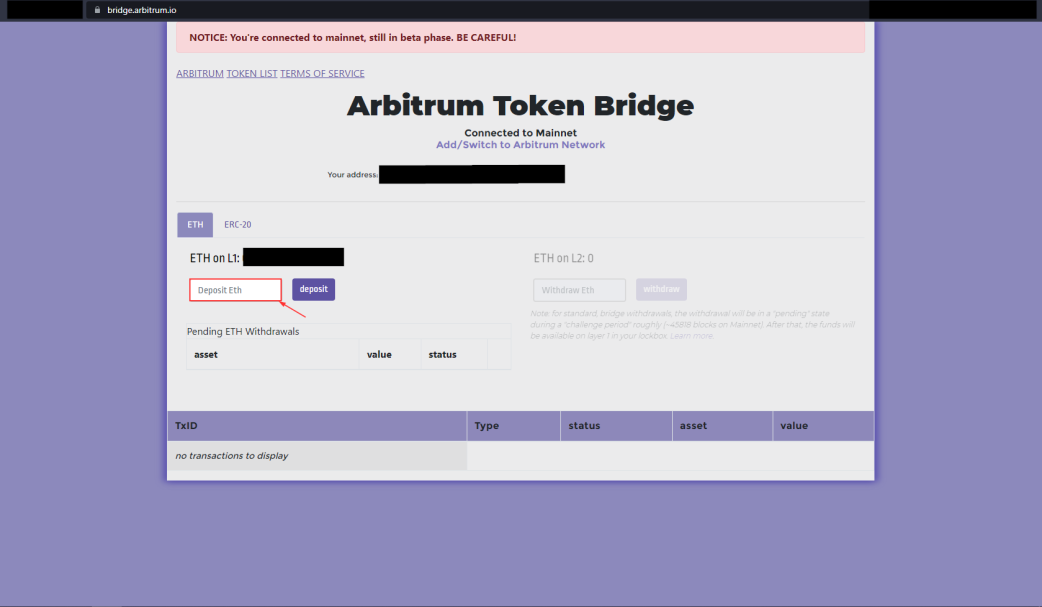Switch to the ERC-20 tab
The height and width of the screenshot is (607, 1042).
tap(237, 225)
